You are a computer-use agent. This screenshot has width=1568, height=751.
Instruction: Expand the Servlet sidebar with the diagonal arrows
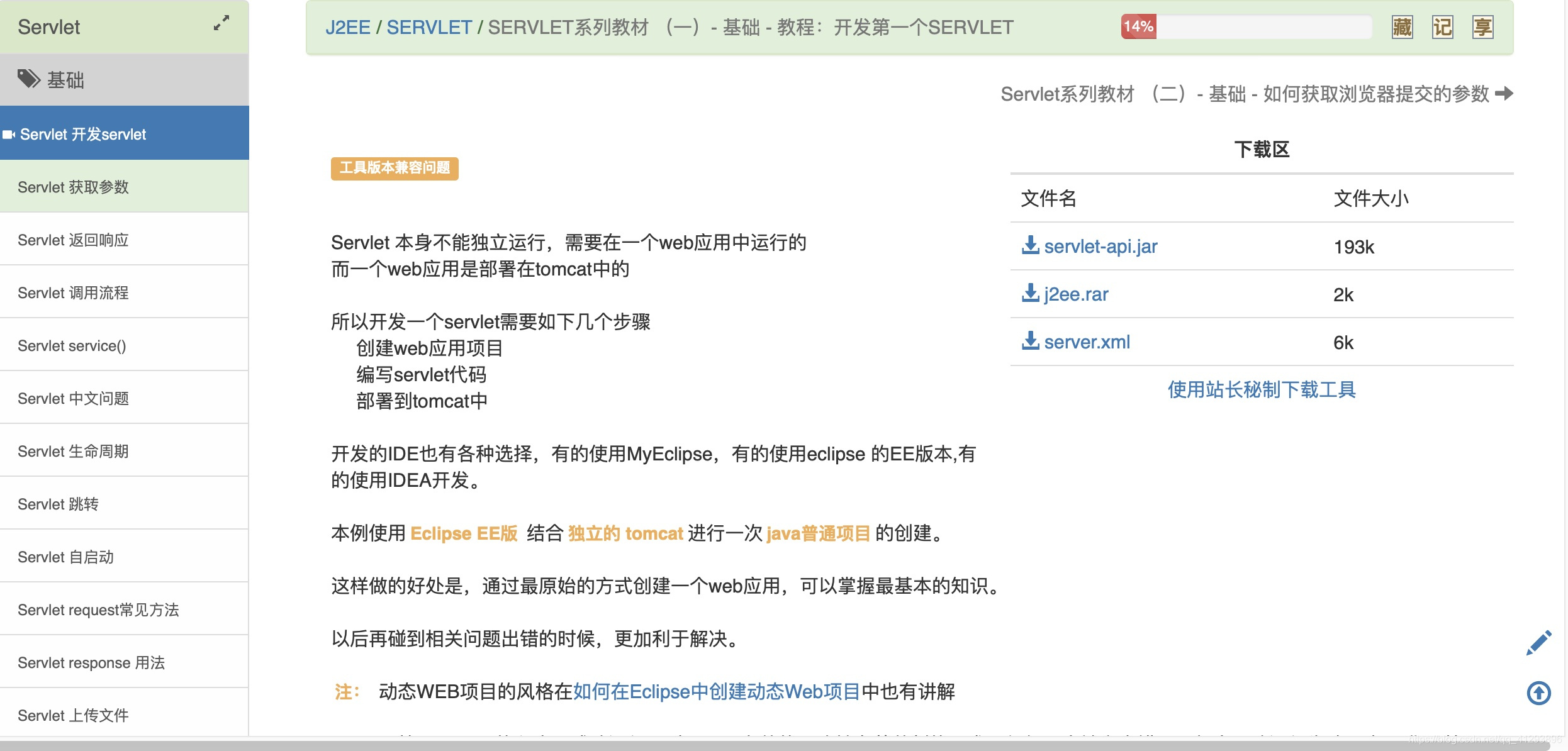220,24
